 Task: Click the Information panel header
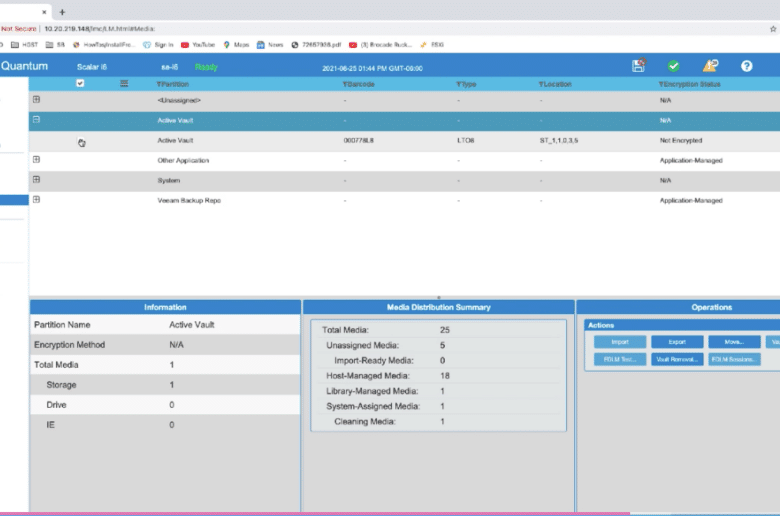click(x=165, y=307)
